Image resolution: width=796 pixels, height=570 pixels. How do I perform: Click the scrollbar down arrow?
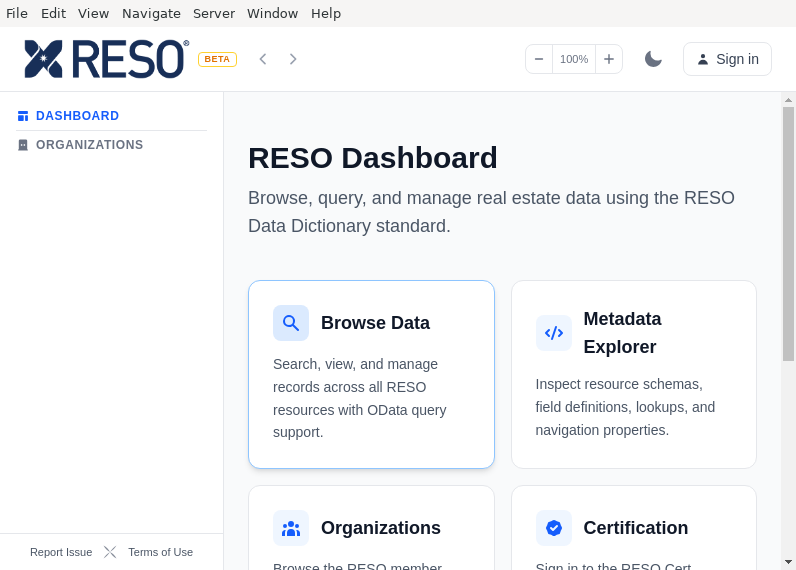788,562
